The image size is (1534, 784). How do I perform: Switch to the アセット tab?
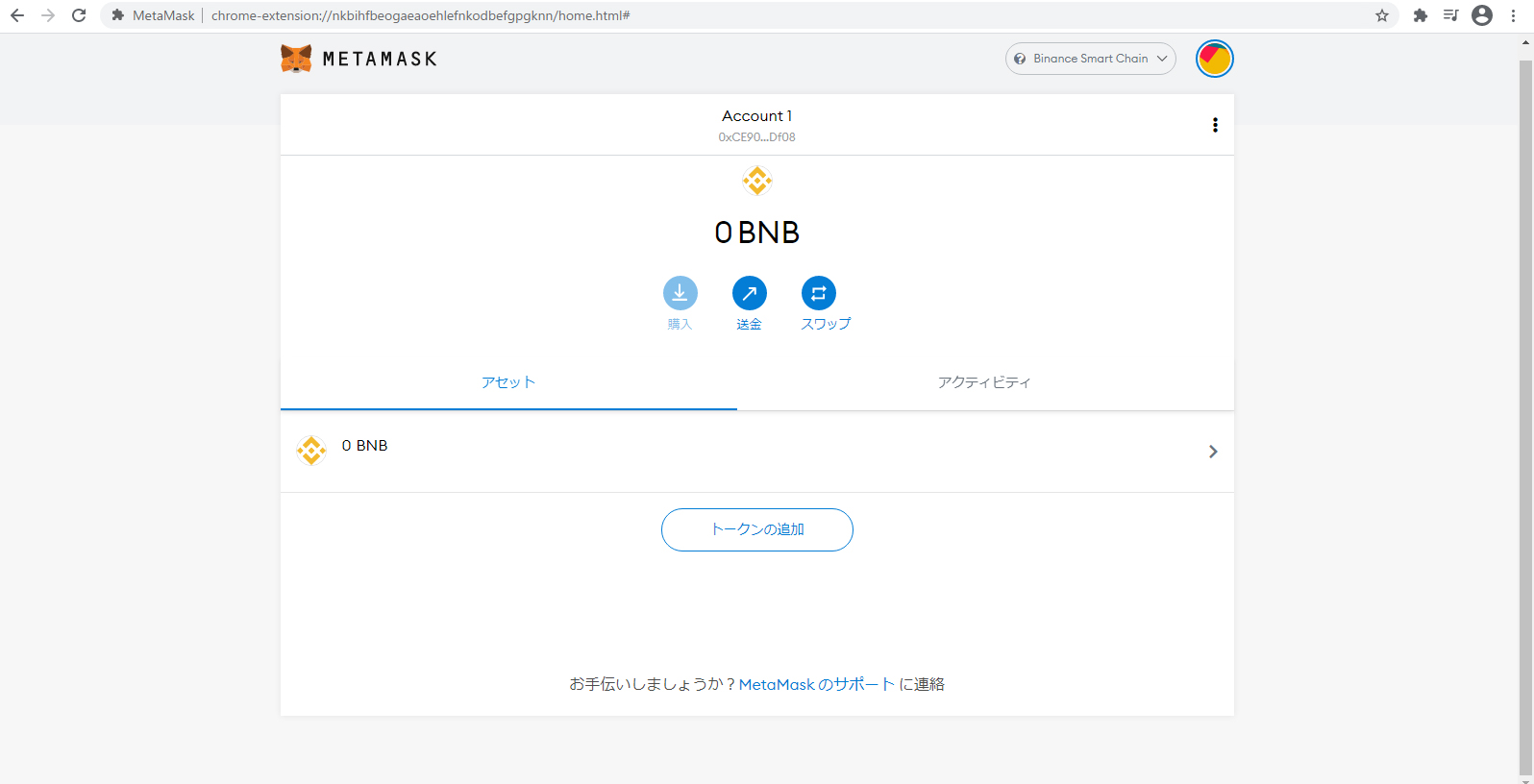pos(508,382)
